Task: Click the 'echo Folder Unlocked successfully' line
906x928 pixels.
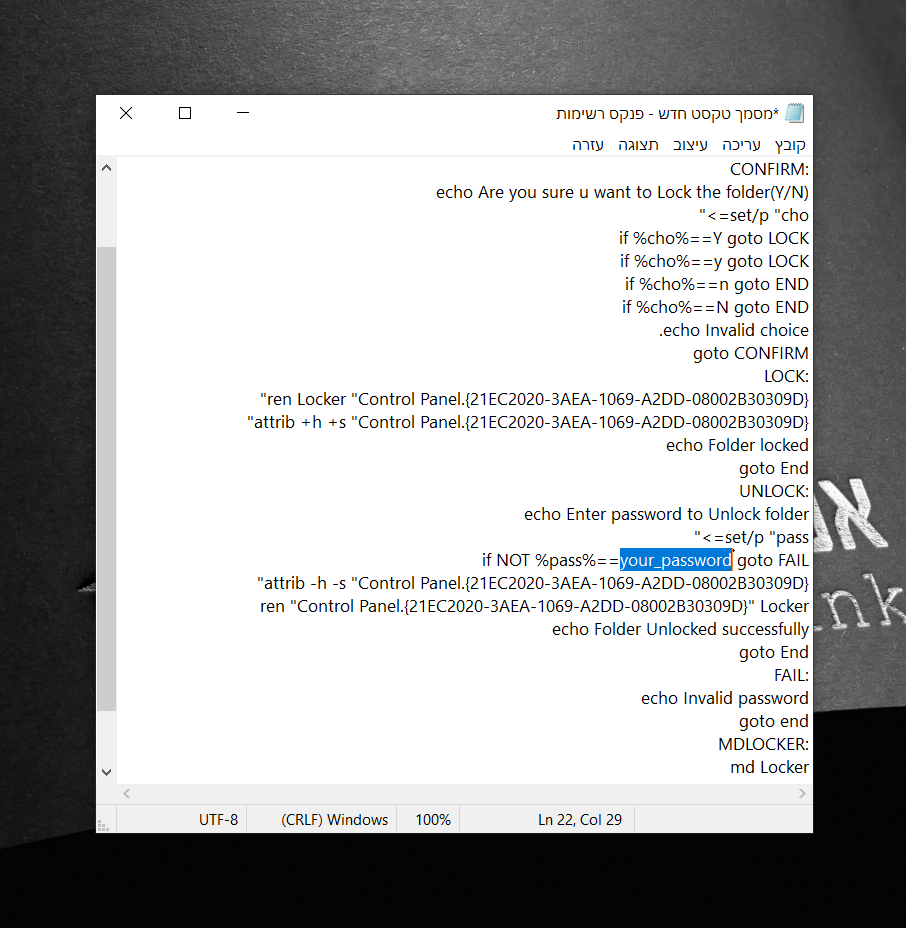Action: (x=681, y=629)
